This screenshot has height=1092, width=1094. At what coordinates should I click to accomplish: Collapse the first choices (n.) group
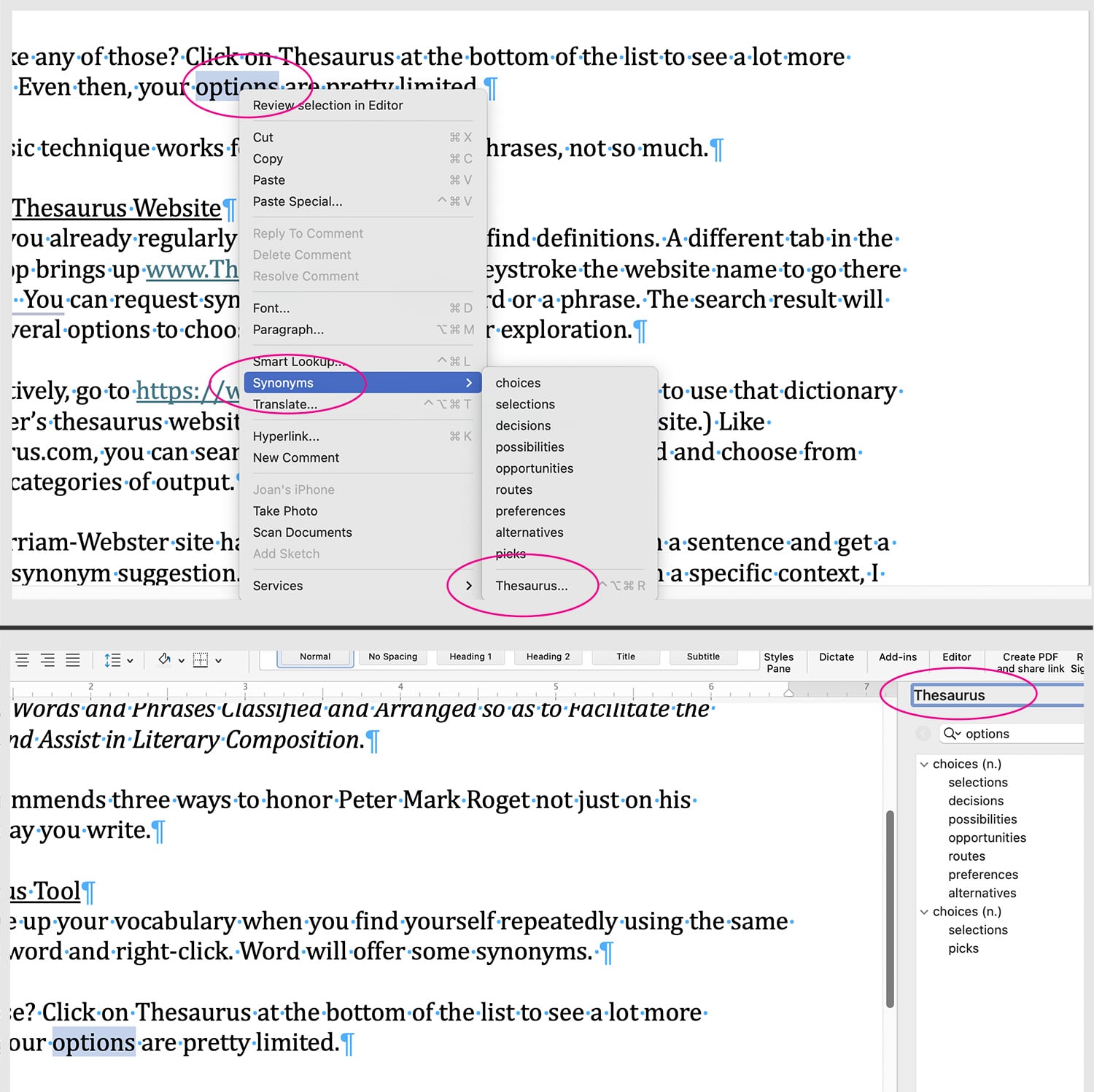[x=925, y=764]
